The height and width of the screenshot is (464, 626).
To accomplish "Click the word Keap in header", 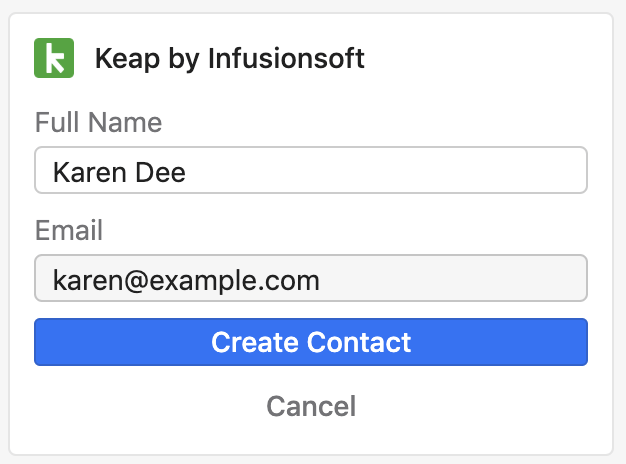I will pyautogui.click(x=127, y=59).
